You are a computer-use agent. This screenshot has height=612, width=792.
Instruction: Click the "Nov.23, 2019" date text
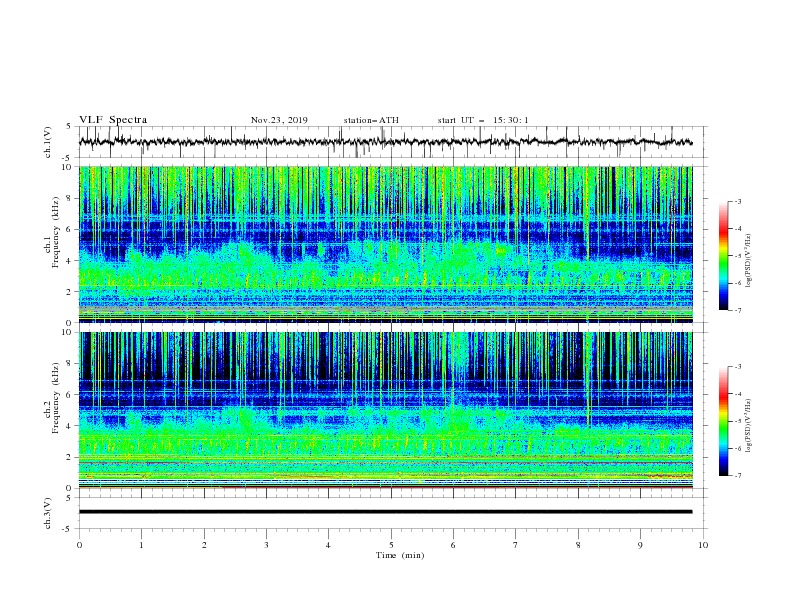click(279, 120)
